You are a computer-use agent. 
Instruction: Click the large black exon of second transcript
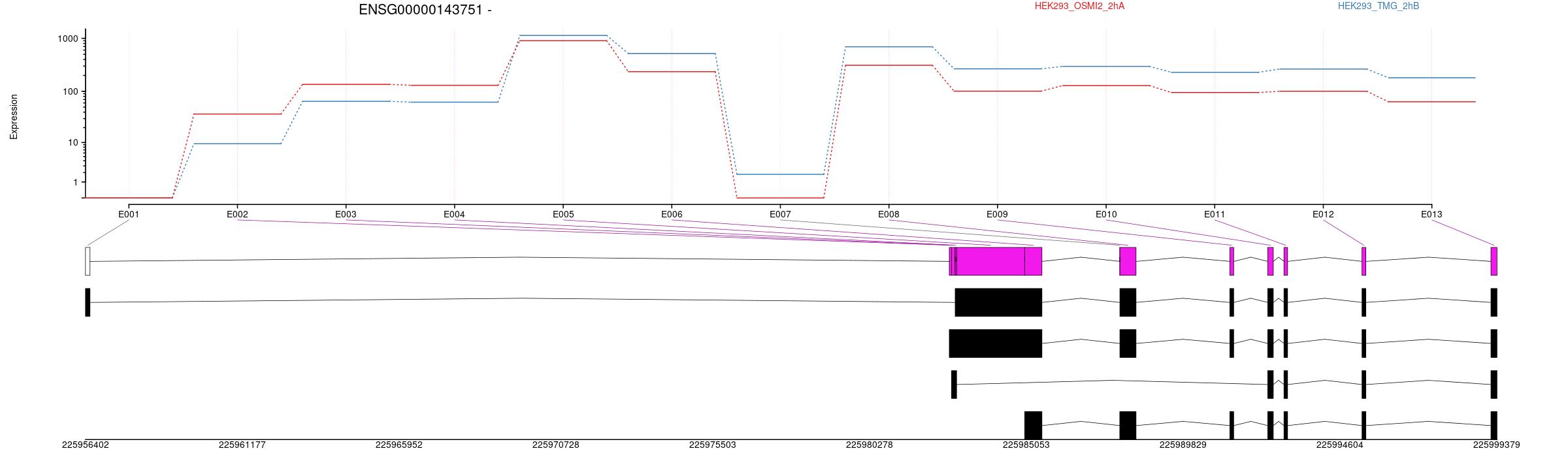996,343
